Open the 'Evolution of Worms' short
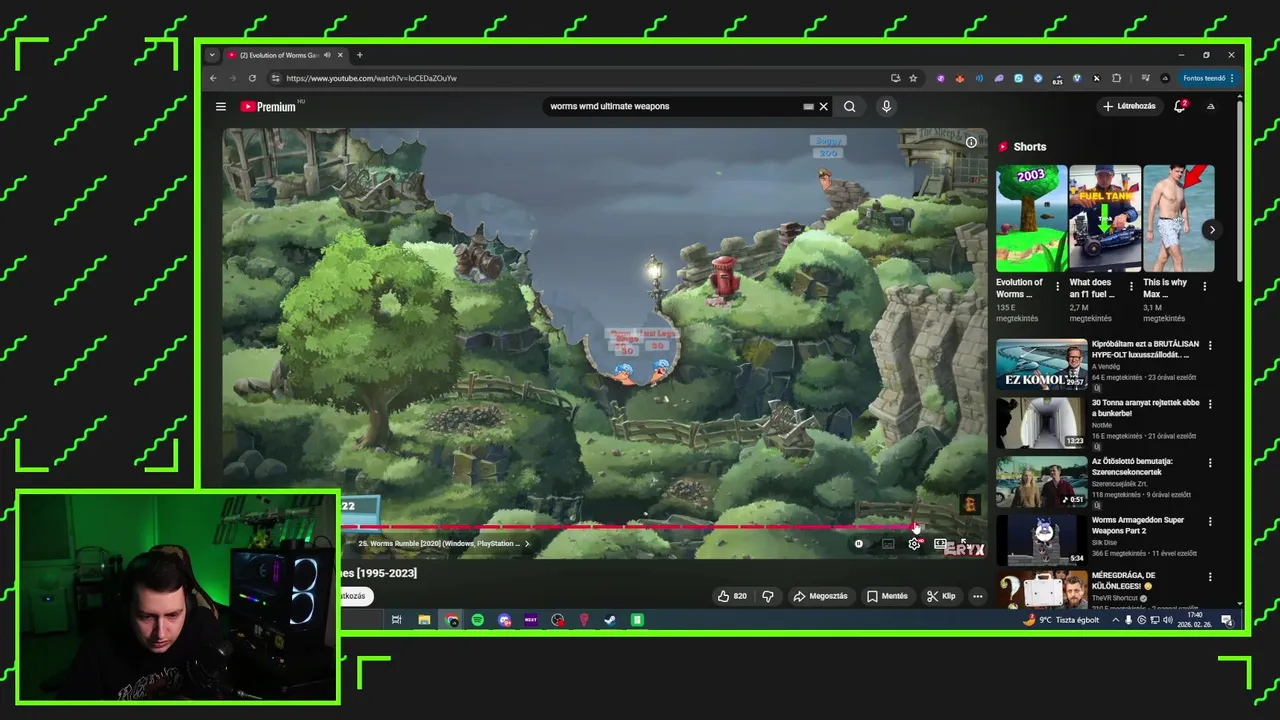 click(x=1031, y=218)
